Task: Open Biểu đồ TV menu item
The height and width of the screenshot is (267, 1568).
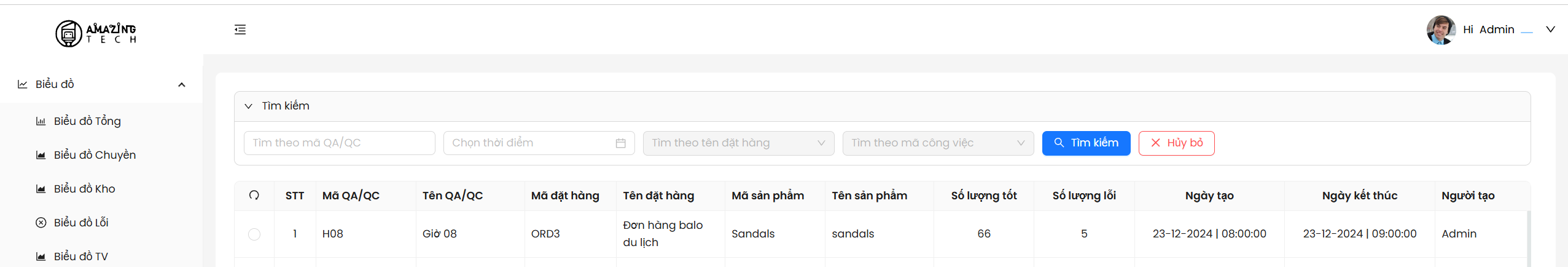Action: click(x=80, y=257)
